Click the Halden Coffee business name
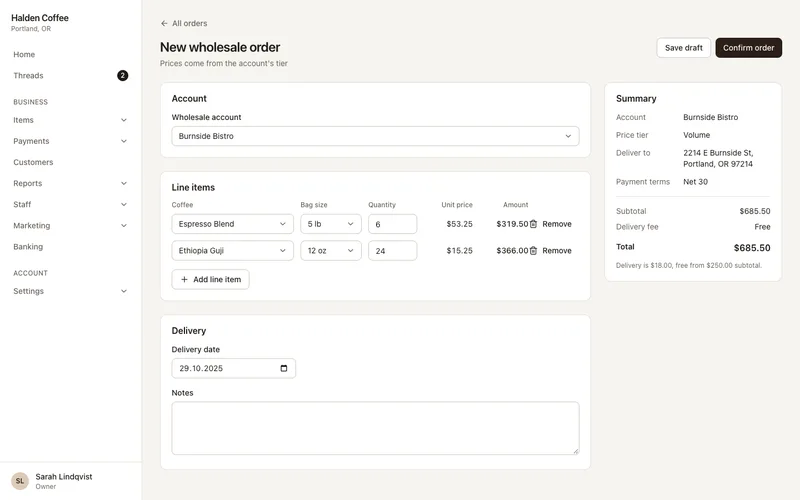Image resolution: width=800 pixels, height=500 pixels. click(40, 18)
